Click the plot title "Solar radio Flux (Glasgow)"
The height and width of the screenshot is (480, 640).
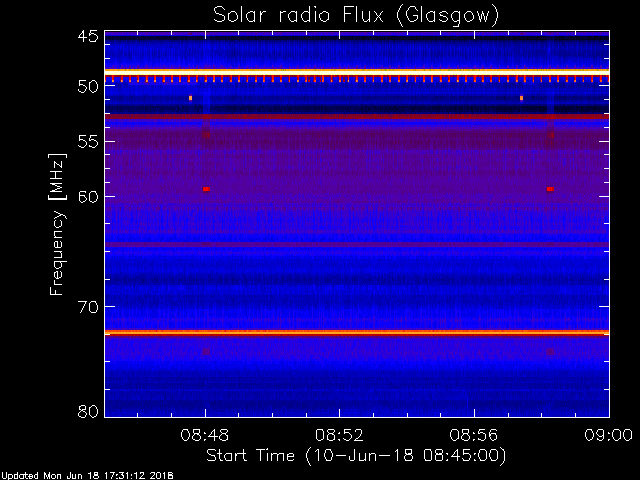(x=356, y=16)
